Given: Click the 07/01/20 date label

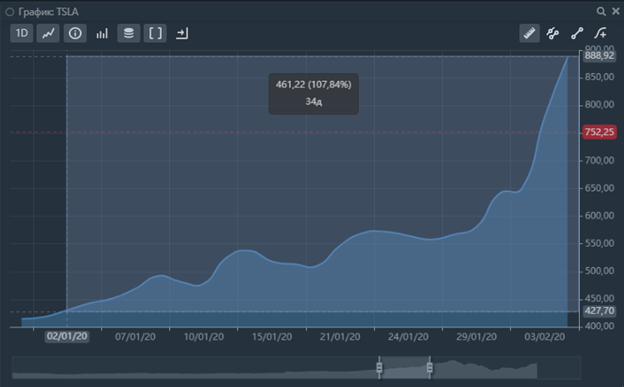Looking at the screenshot, I should coord(135,337).
